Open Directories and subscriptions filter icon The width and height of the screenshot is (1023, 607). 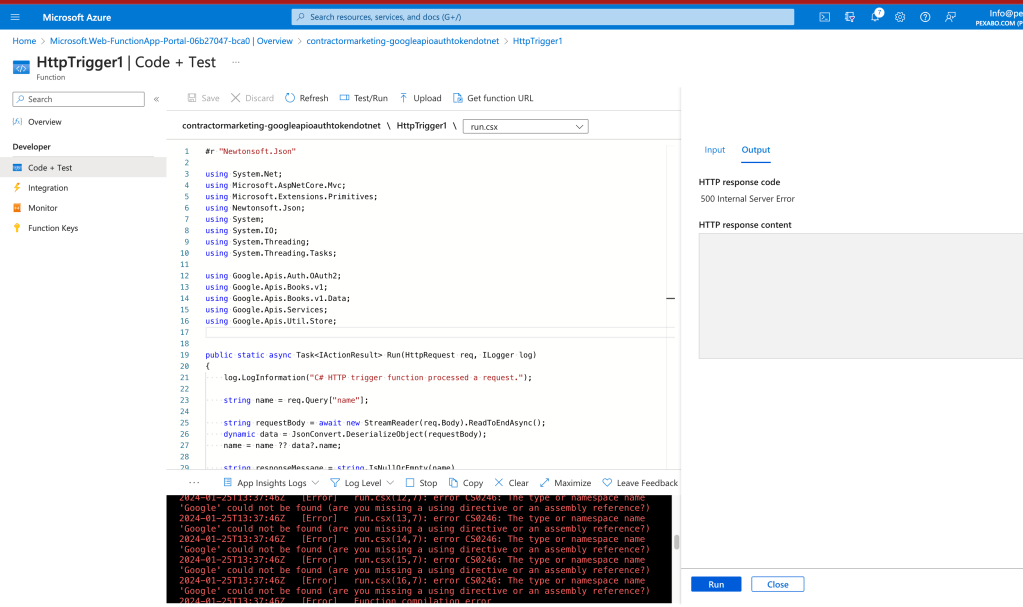coord(849,17)
